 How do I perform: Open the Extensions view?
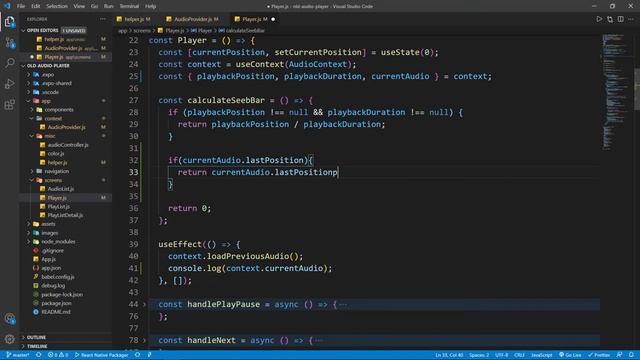(x=9, y=104)
